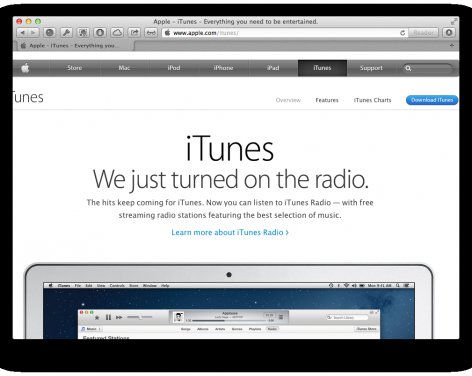Image resolution: width=472 pixels, height=376 pixels.
Task: Follow 'Learn more about iTunes Radio' link
Action: [230, 232]
